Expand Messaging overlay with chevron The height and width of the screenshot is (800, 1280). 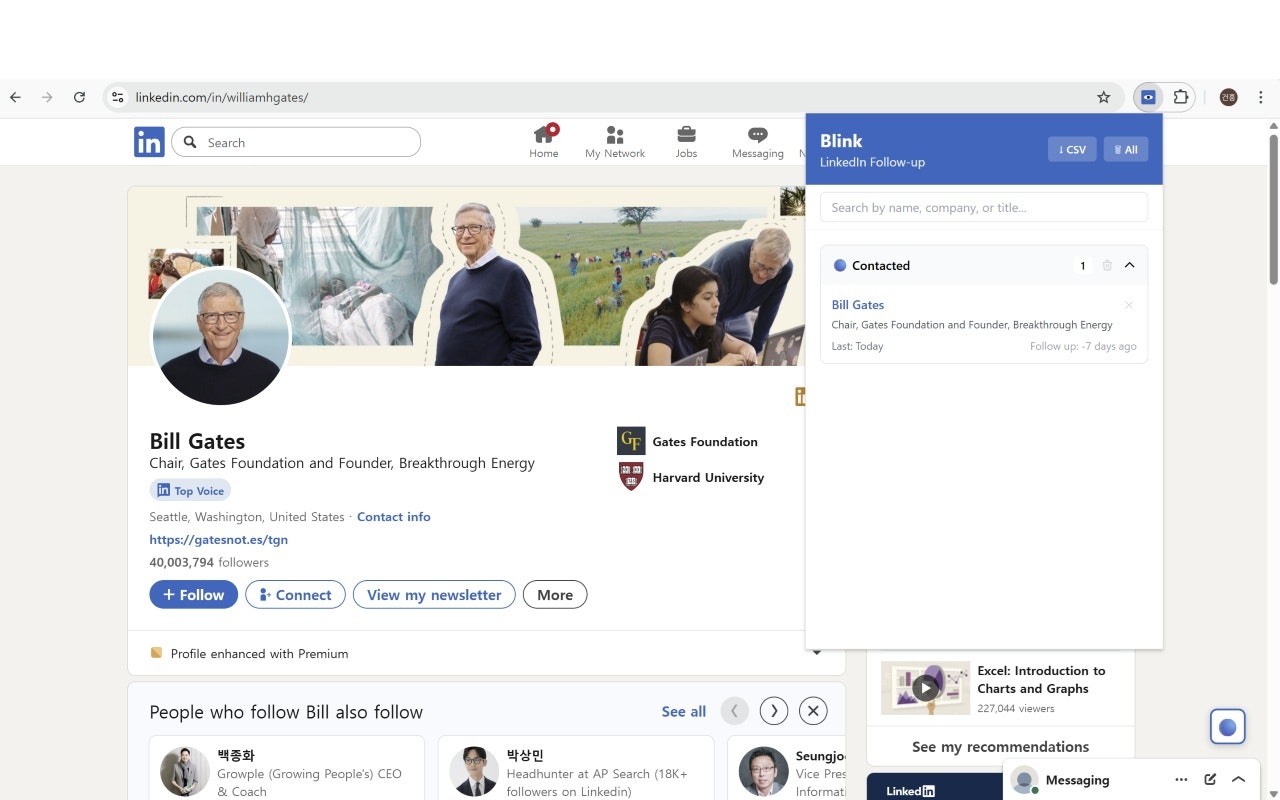pyautogui.click(x=1238, y=779)
